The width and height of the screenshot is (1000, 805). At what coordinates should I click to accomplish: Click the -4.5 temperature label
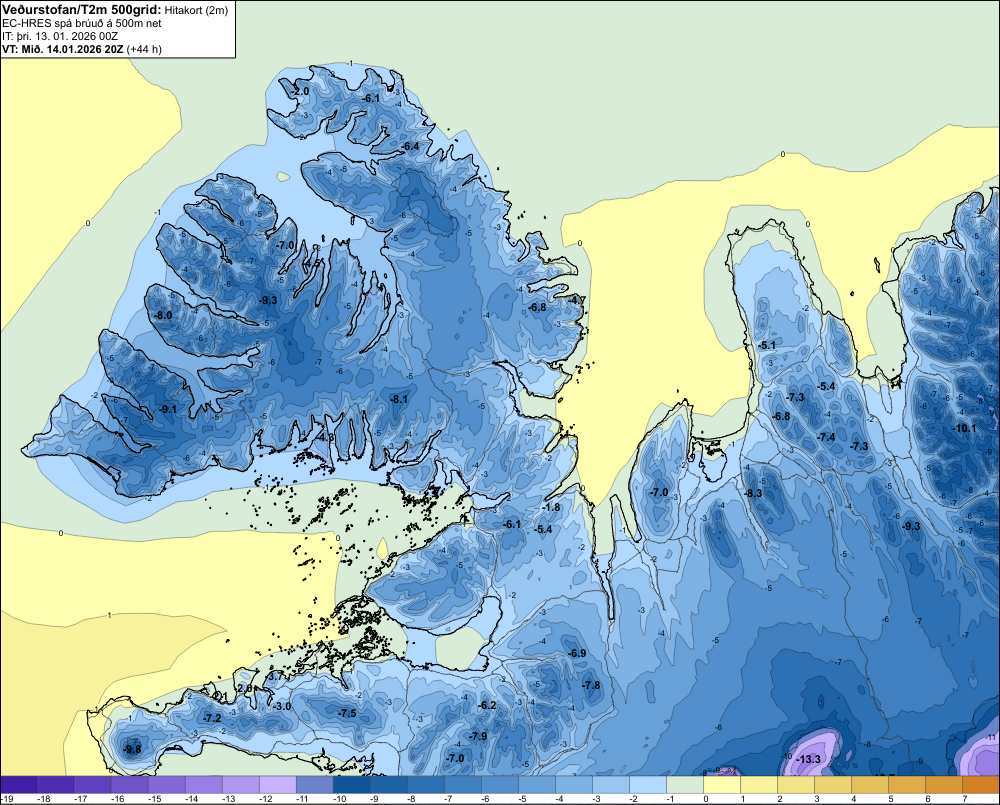point(312,263)
